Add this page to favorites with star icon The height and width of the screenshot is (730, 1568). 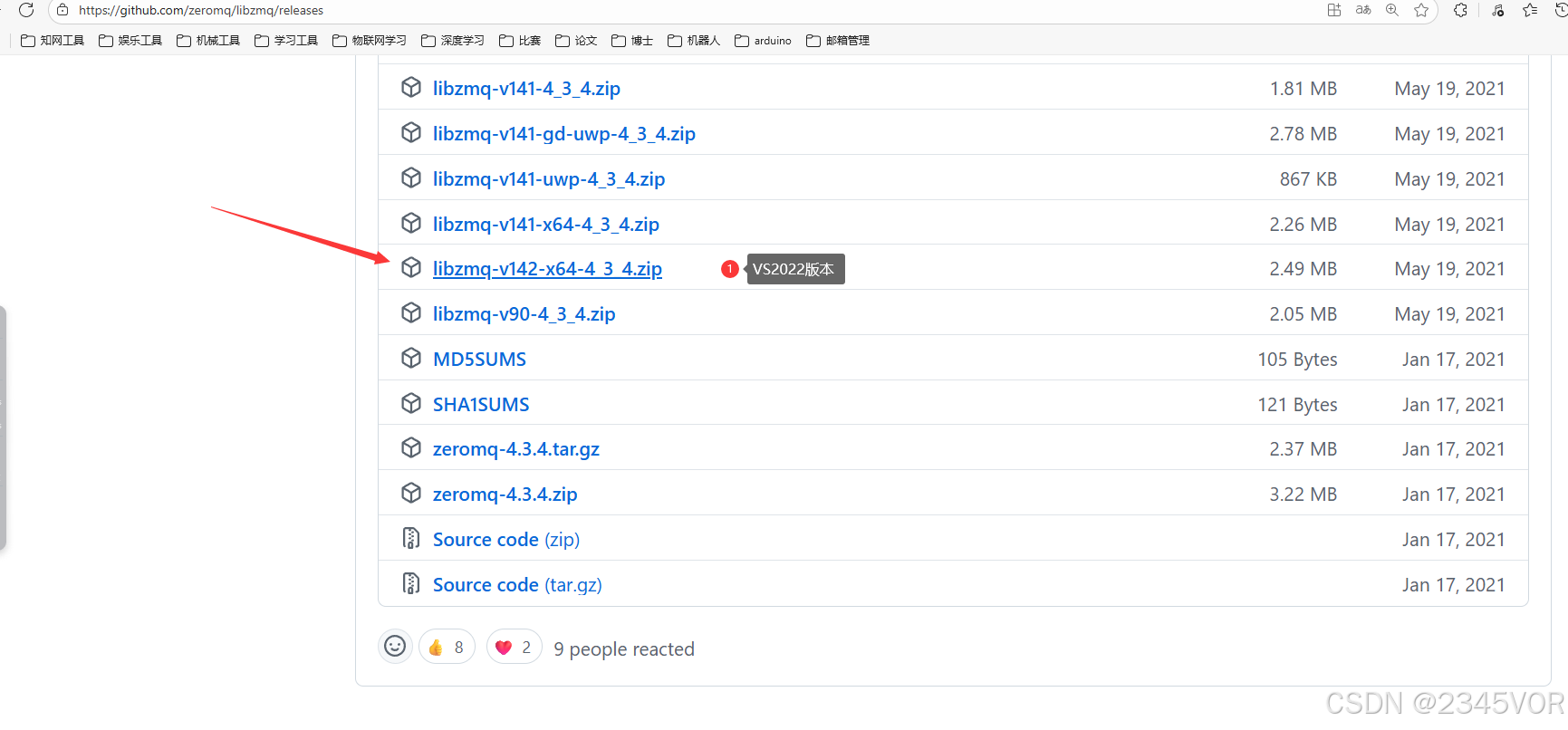point(1421,10)
